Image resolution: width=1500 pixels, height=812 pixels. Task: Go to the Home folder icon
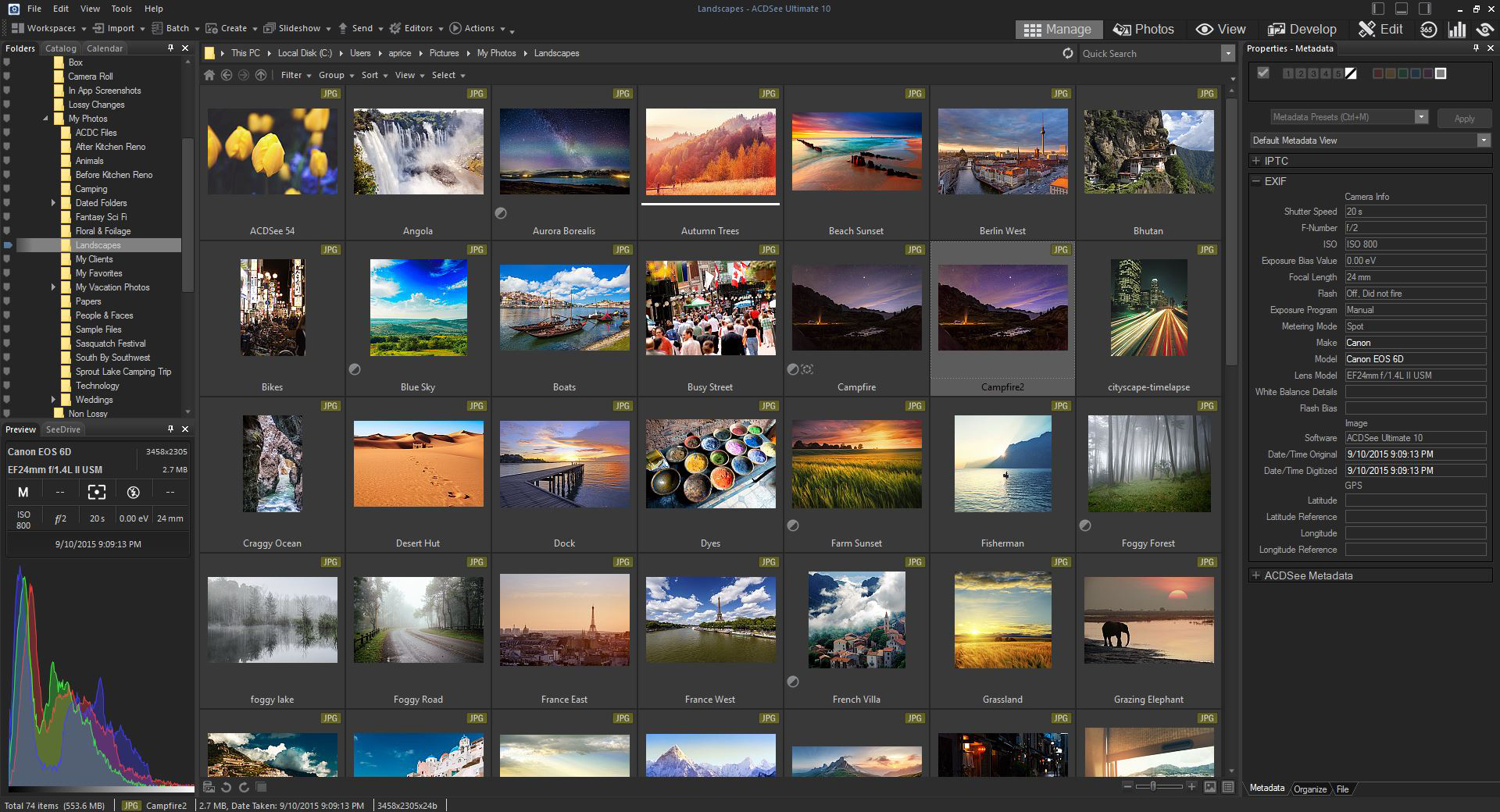tap(209, 75)
